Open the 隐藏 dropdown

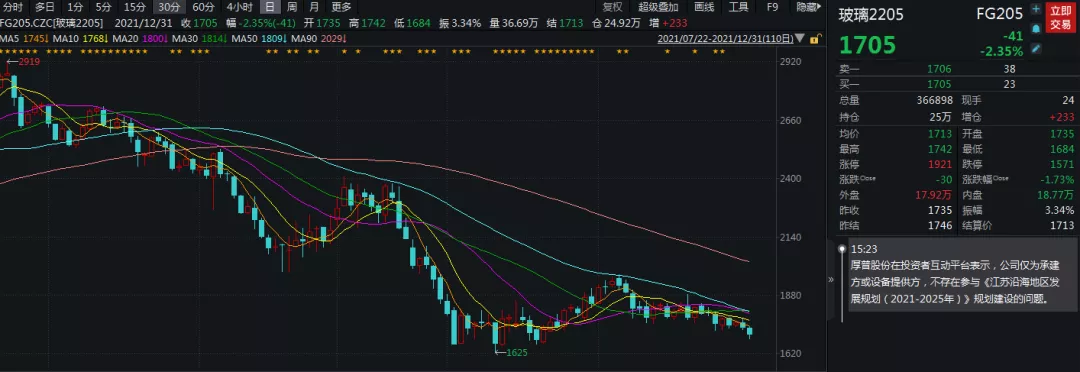[x=809, y=8]
